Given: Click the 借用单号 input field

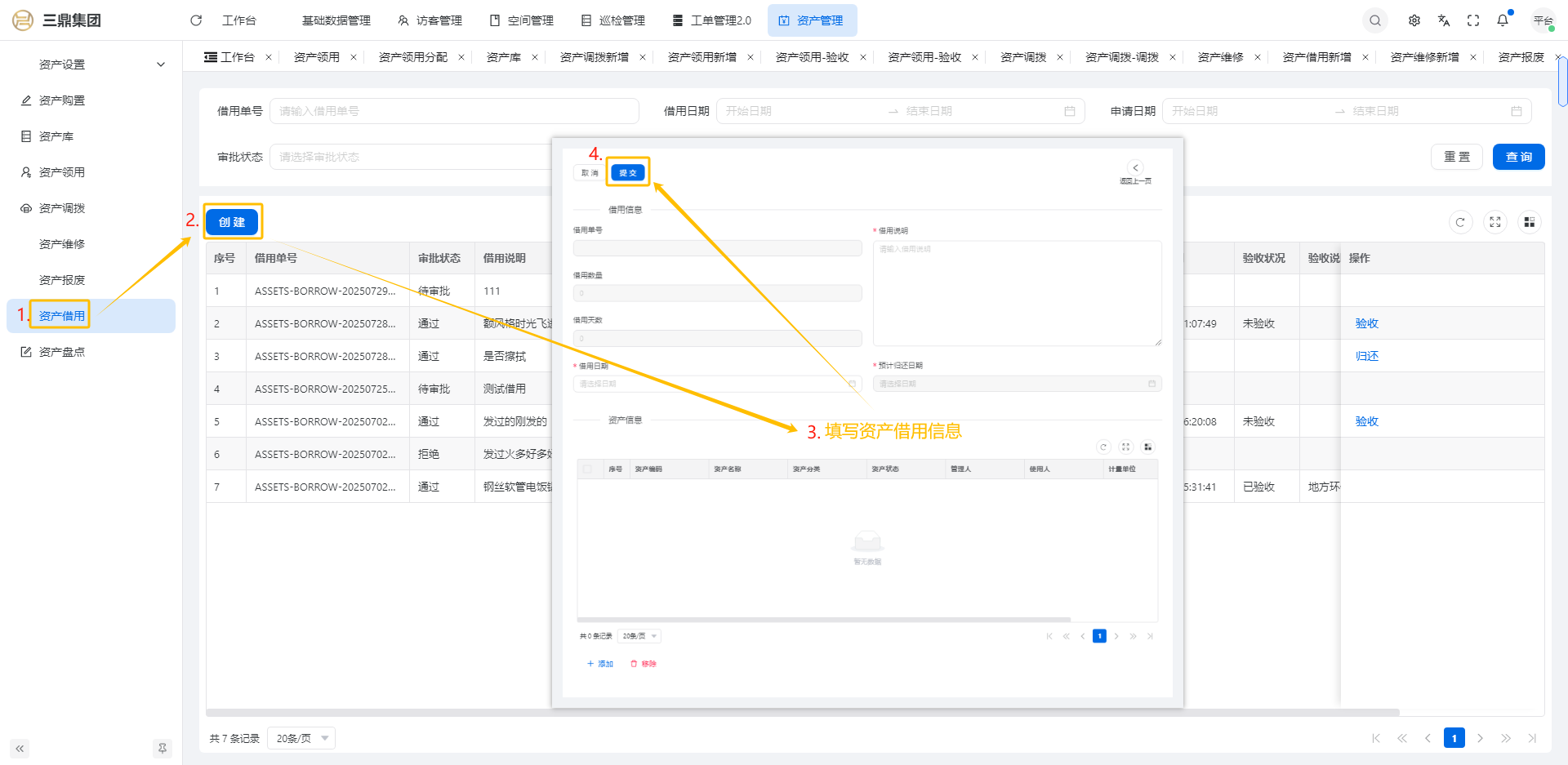Looking at the screenshot, I should [453, 111].
